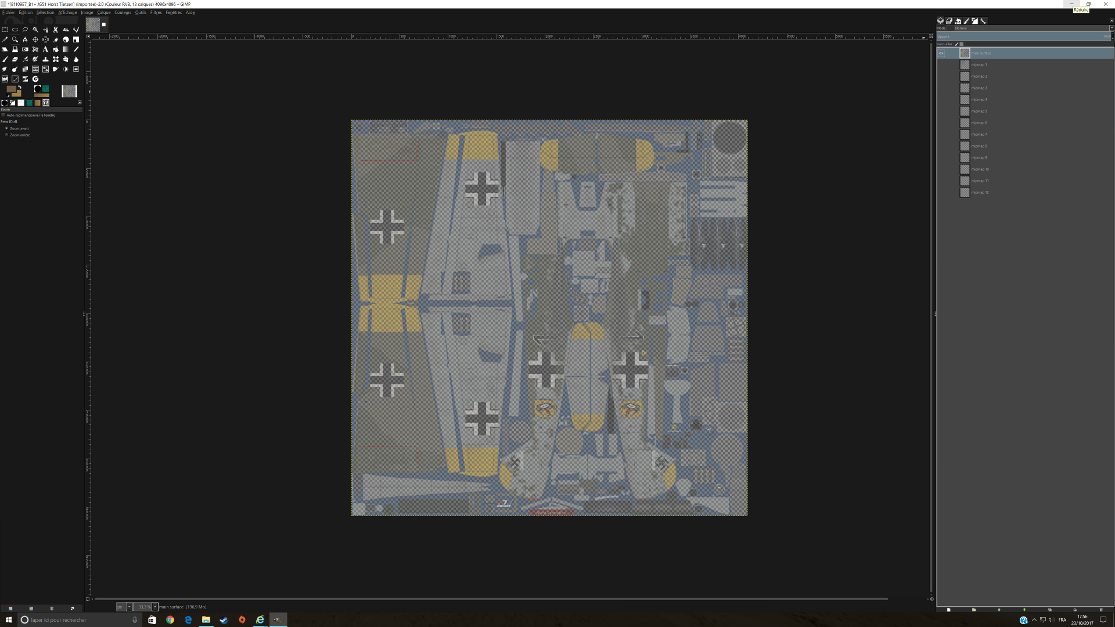This screenshot has width=1115, height=627.
Task: Open the px unit dropdown in status bar
Action: (x=122, y=606)
